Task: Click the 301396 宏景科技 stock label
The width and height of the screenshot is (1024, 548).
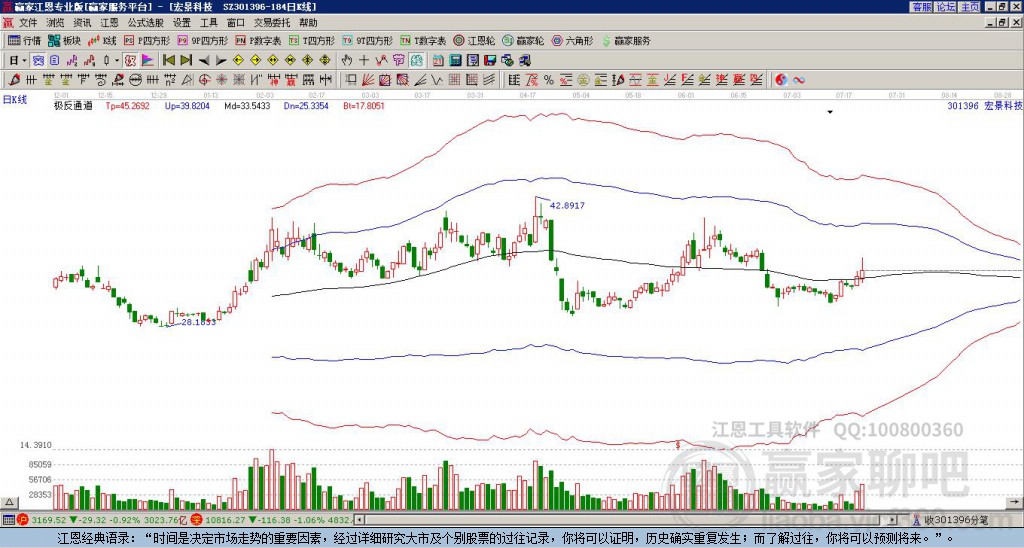Action: 984,105
